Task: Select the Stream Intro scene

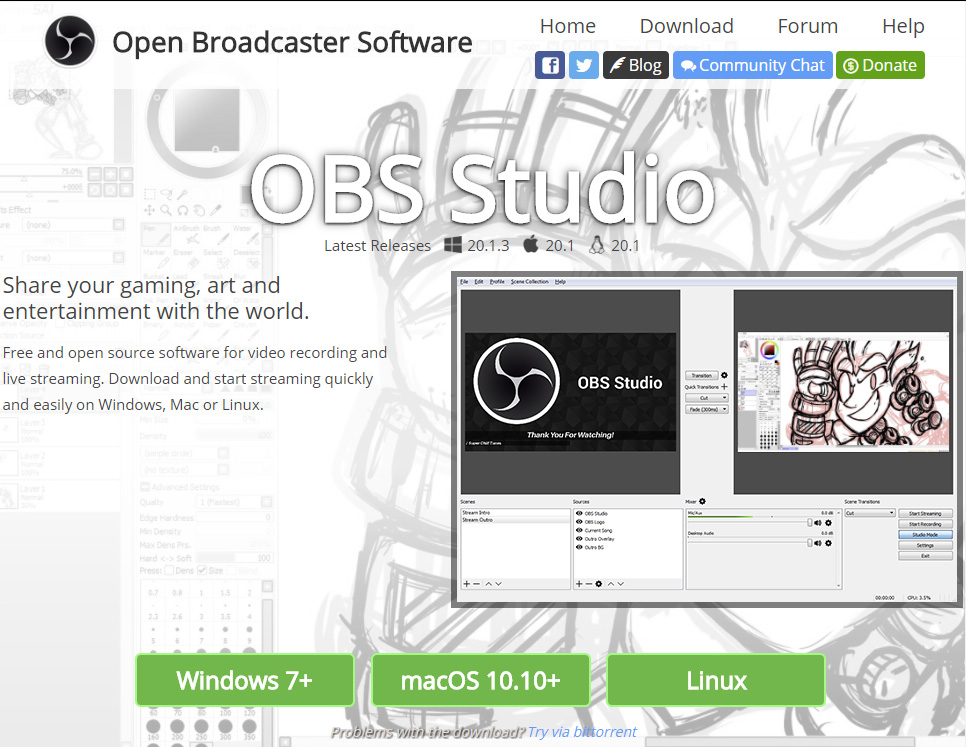Action: [x=476, y=512]
